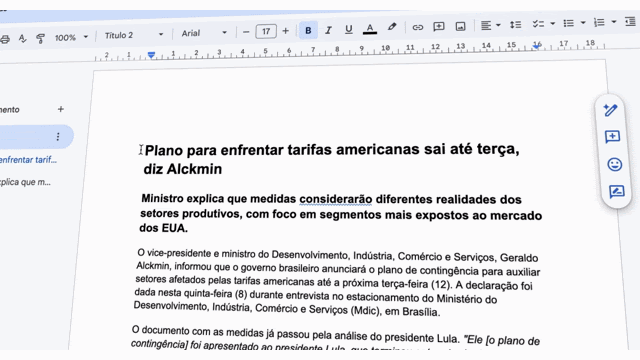Click the text 'terça-feira (12)'
Image resolution: width=640 pixels, height=360 pixels.
pyautogui.click(x=417, y=284)
